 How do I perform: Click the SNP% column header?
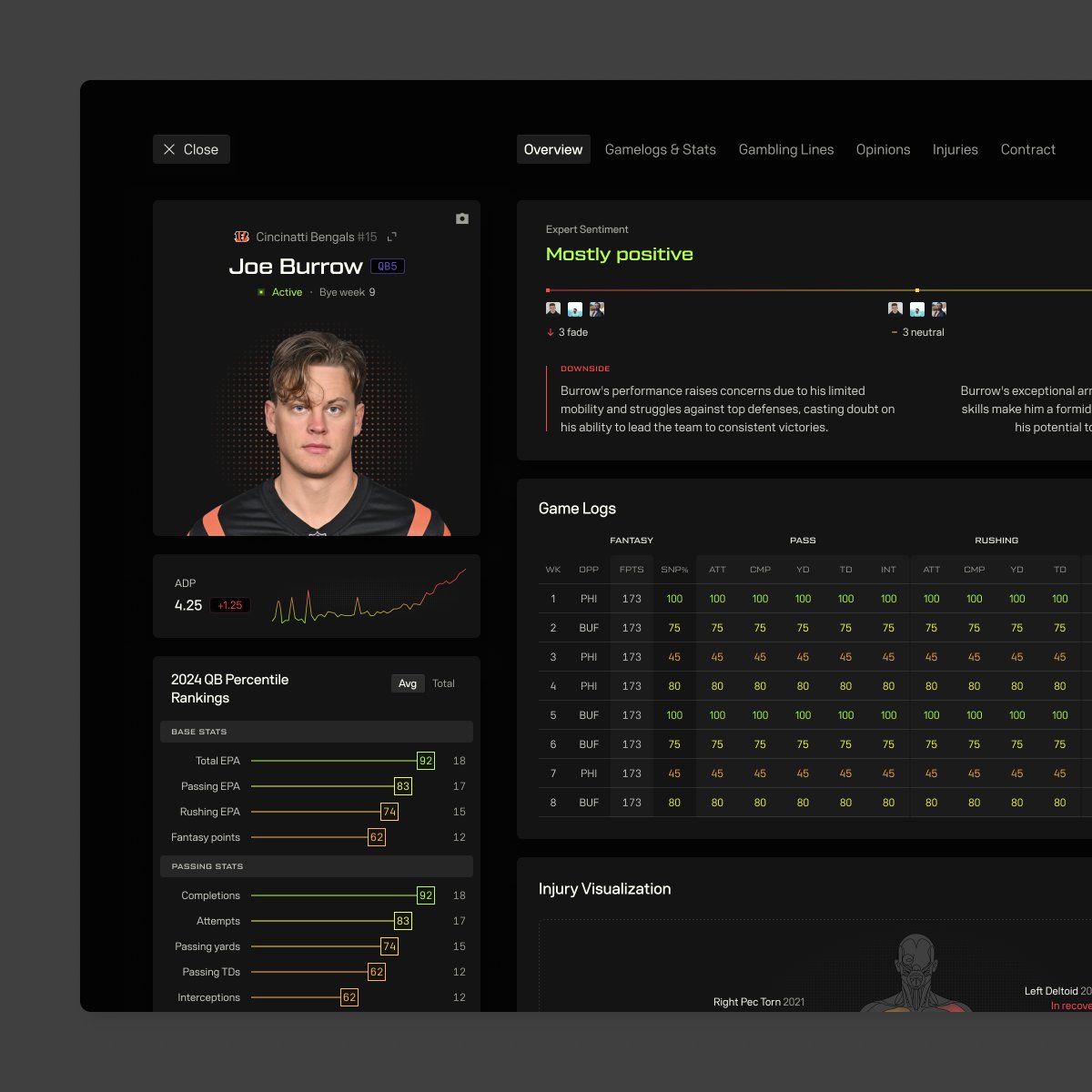pyautogui.click(x=674, y=570)
